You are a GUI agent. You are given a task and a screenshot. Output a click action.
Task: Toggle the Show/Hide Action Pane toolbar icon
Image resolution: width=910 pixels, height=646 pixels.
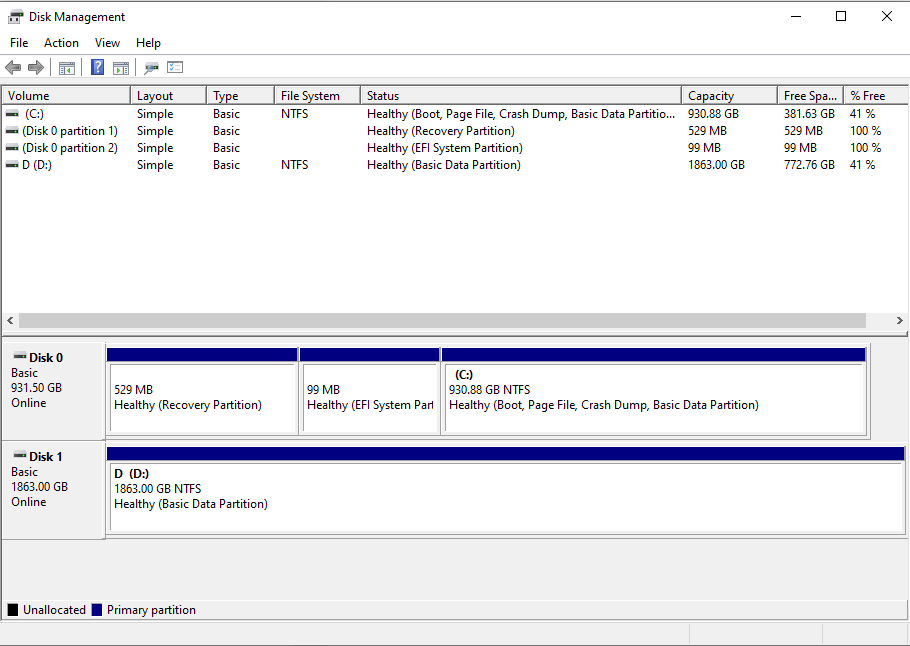pos(121,68)
